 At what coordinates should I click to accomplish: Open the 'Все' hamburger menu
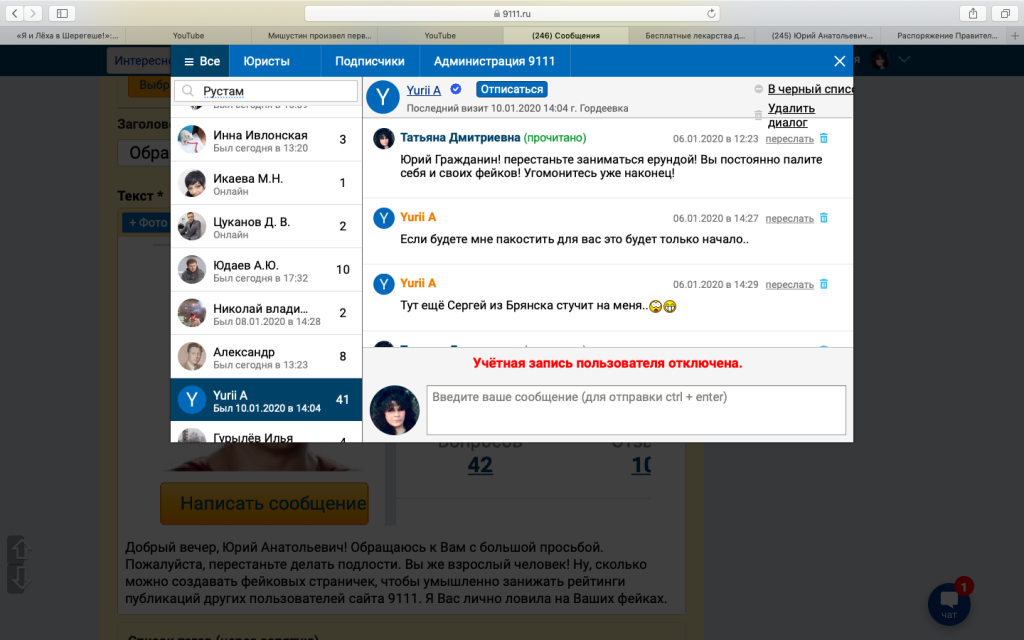tap(200, 61)
